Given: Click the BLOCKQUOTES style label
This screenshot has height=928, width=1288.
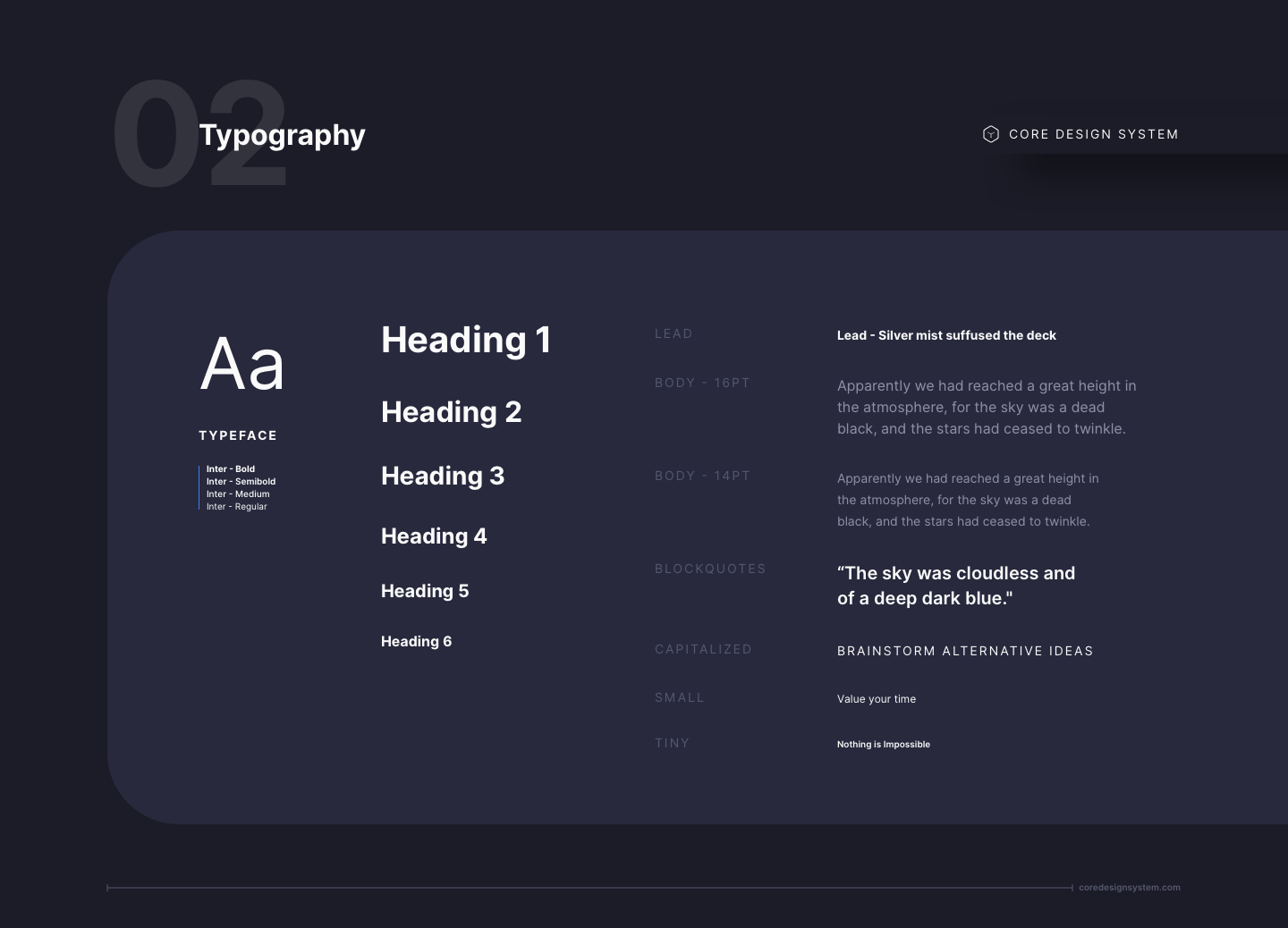Looking at the screenshot, I should tap(710, 569).
